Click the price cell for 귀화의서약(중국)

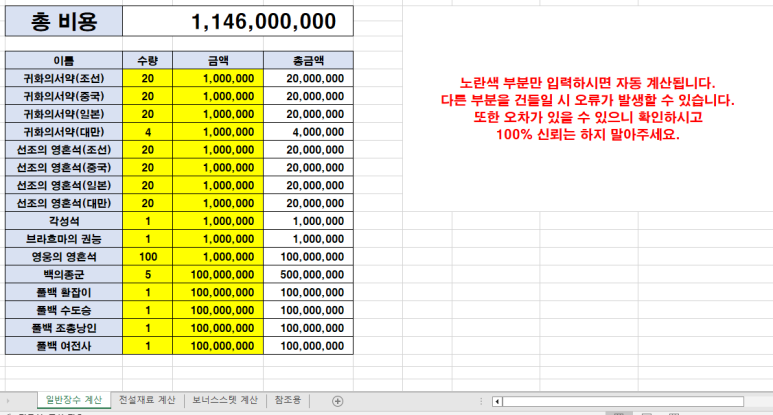[218, 96]
